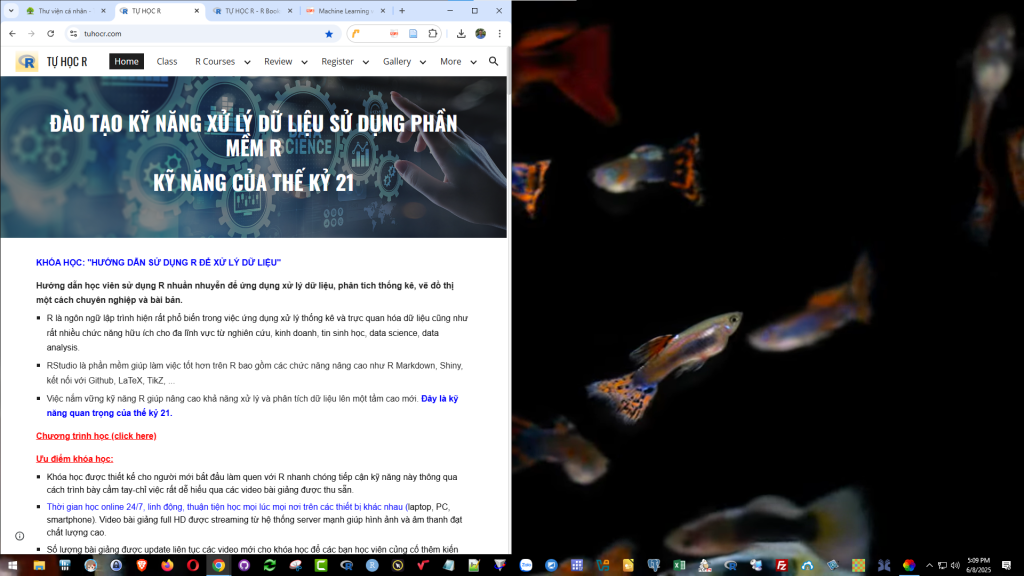Click the info icon at the page bottom-left

20,536
